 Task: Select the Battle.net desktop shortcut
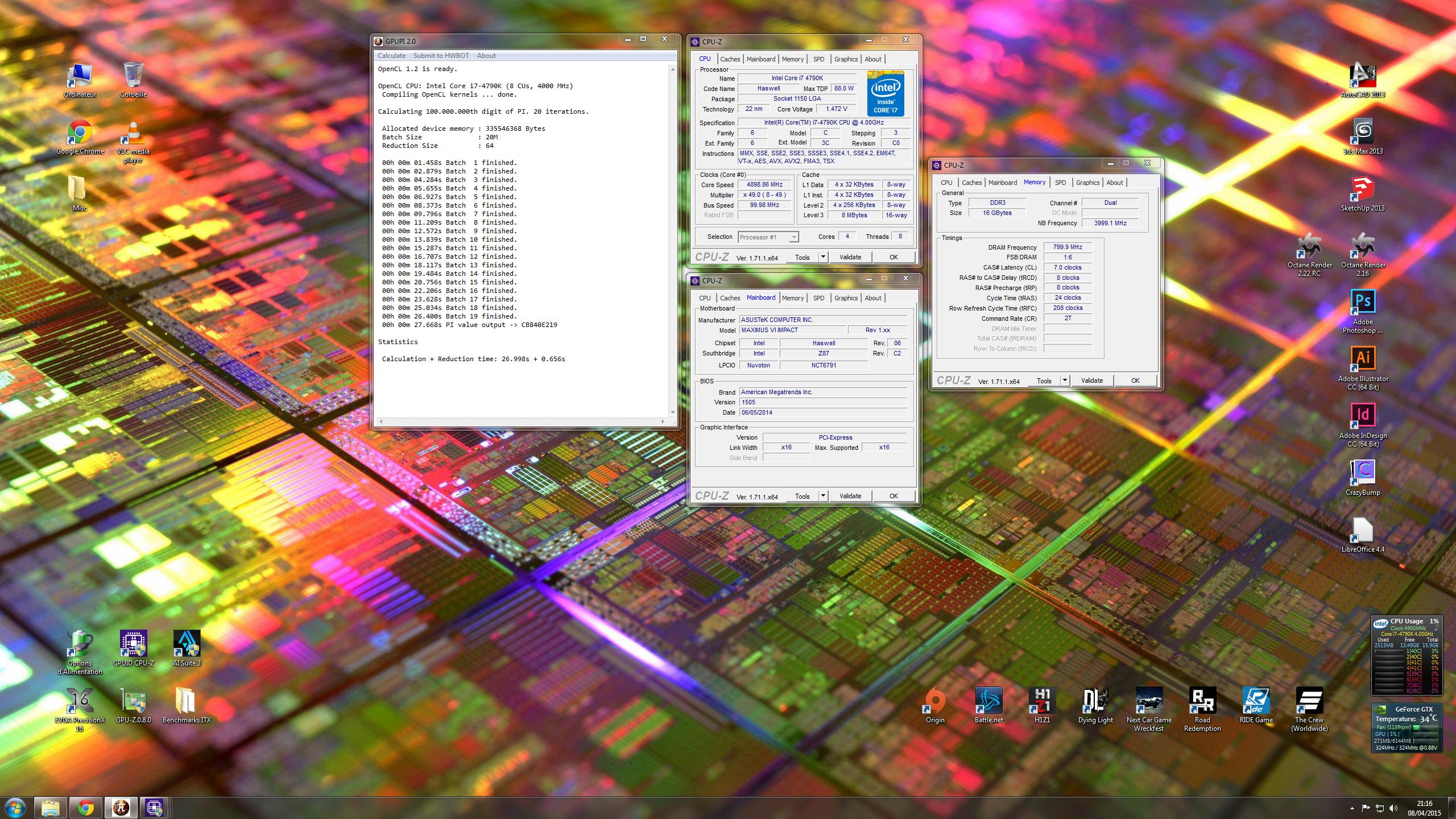point(988,706)
